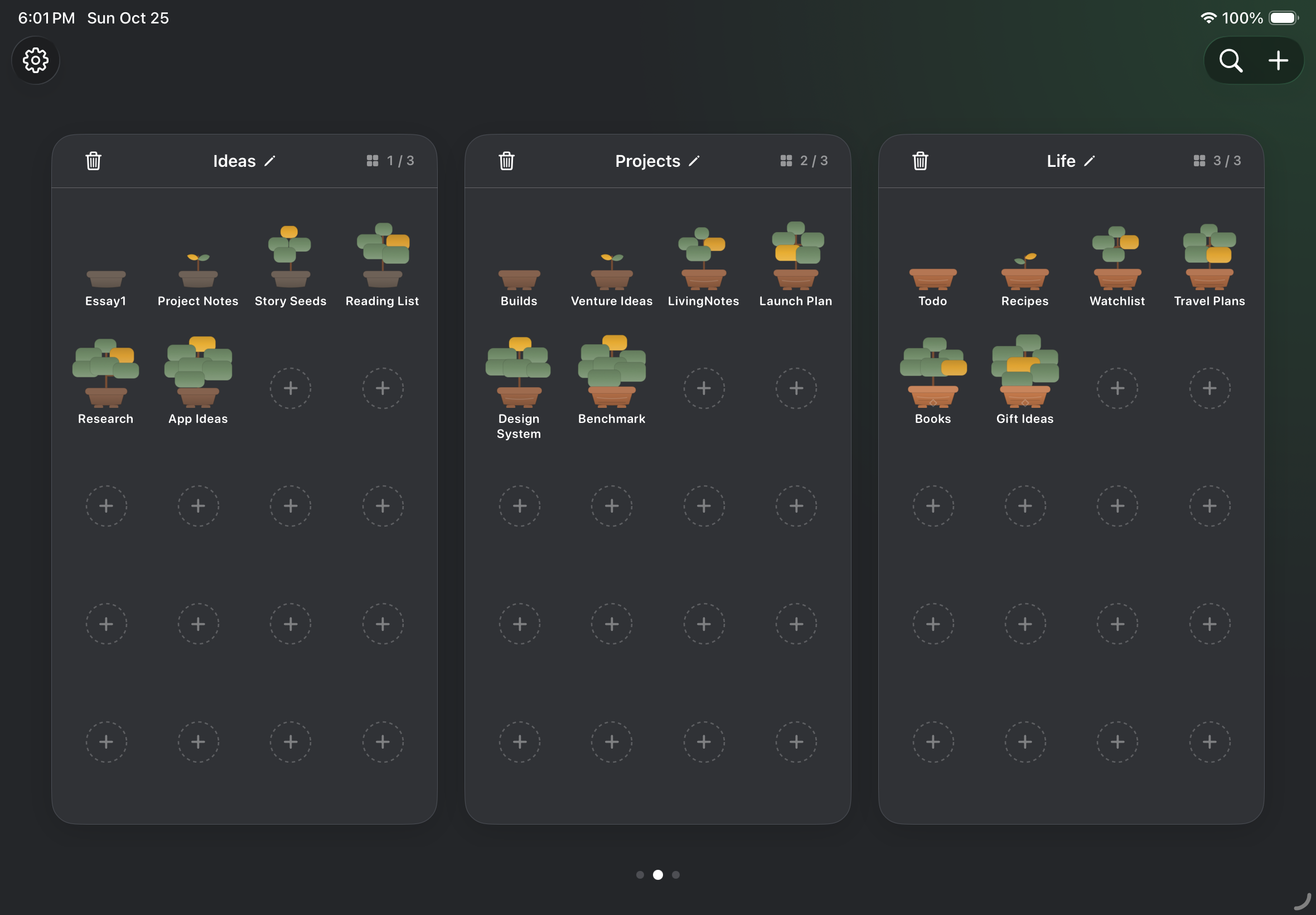Select the Projects board title
The image size is (1316, 915).
point(647,161)
